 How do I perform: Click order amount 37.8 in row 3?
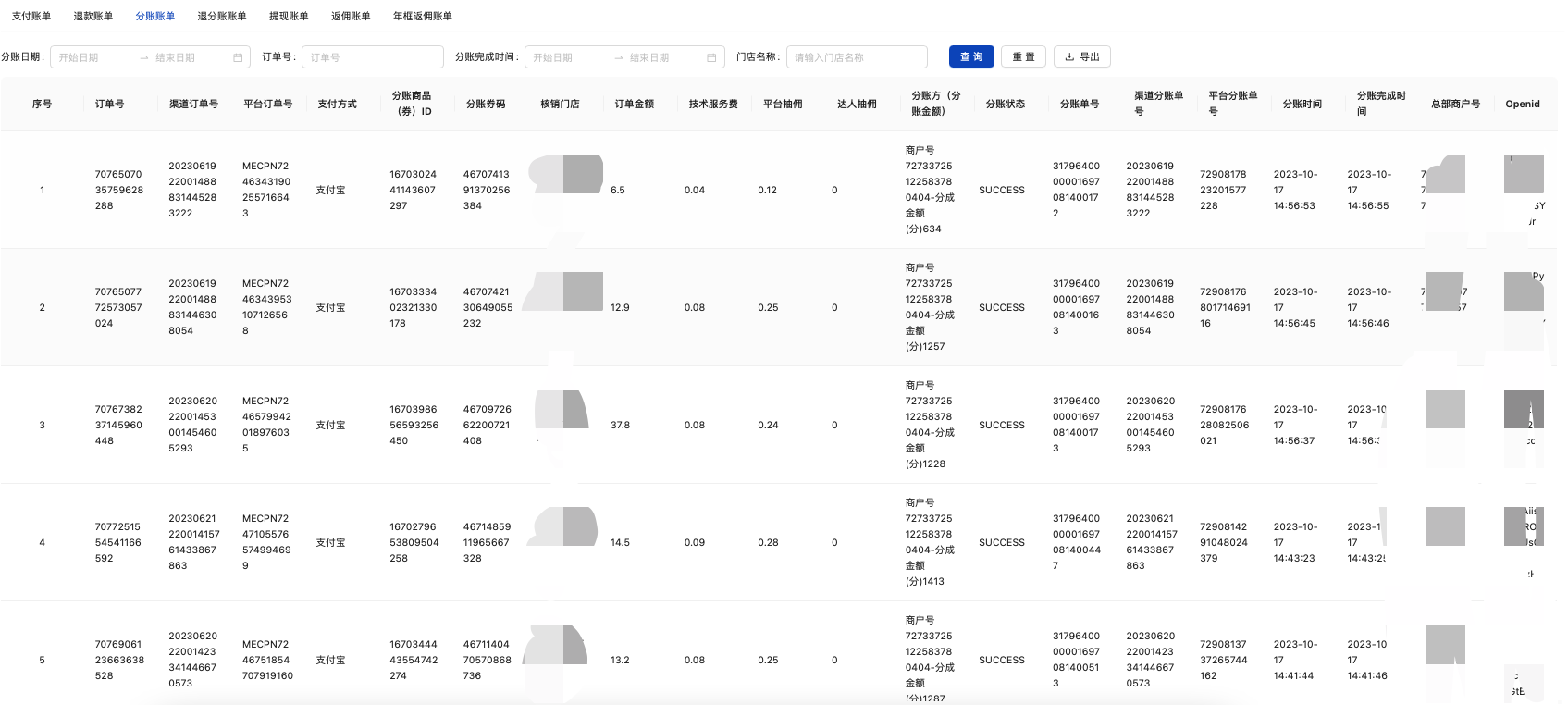tap(620, 425)
